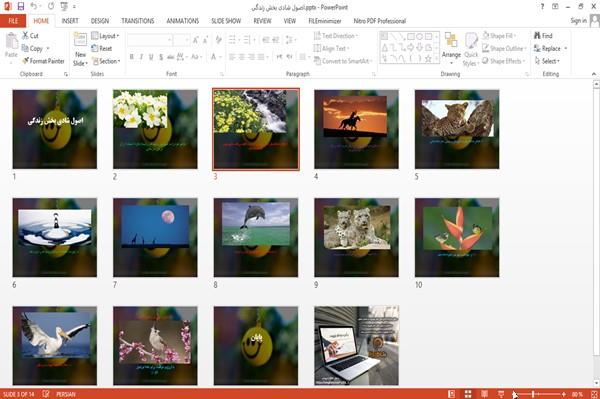Open the font size combo box
Viewport: 600px width, 399px height.
tap(181, 40)
